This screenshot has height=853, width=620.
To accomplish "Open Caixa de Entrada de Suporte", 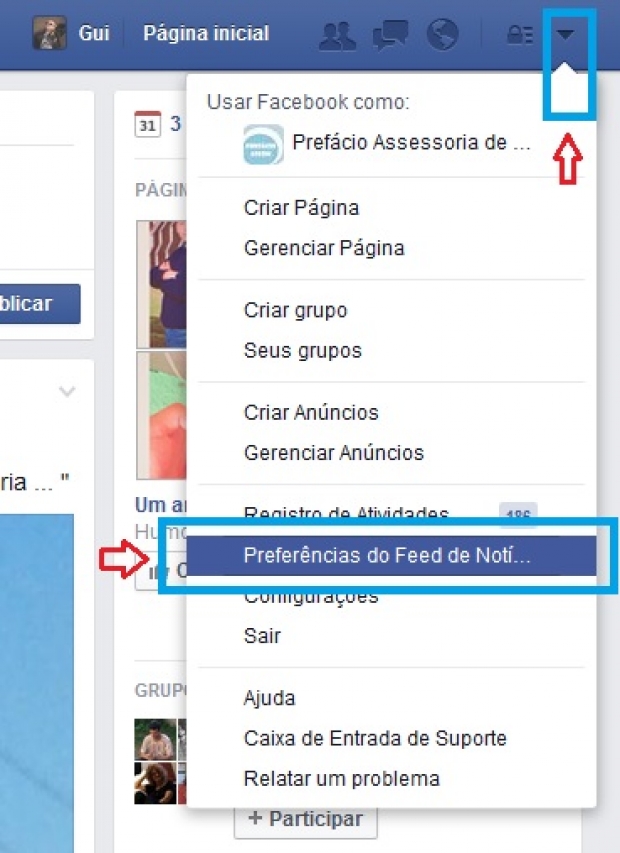I will [375, 738].
